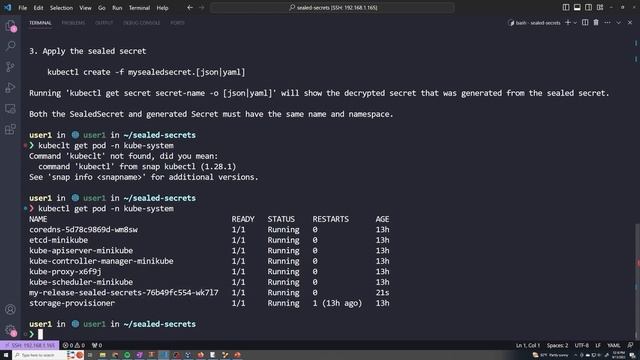Go back with the navigation arrow
Image resolution: width=640 pixels, height=360 pixels.
(190, 7)
